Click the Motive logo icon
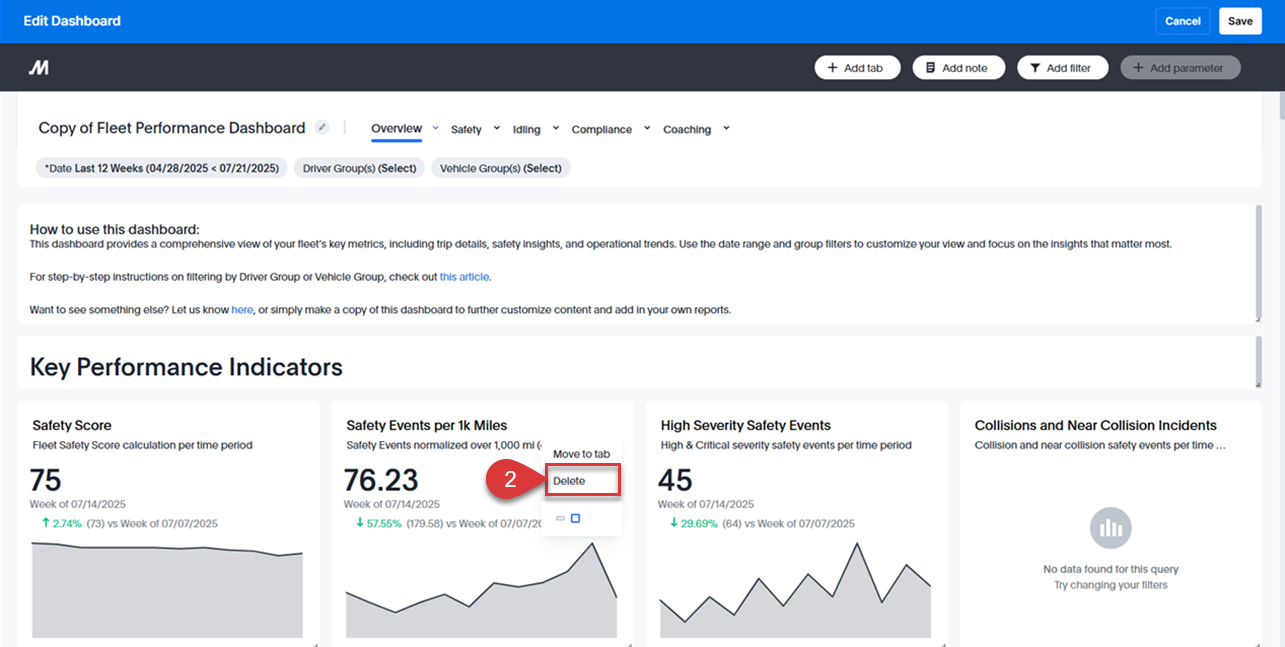The width and height of the screenshot is (1285, 647). click(x=38, y=68)
